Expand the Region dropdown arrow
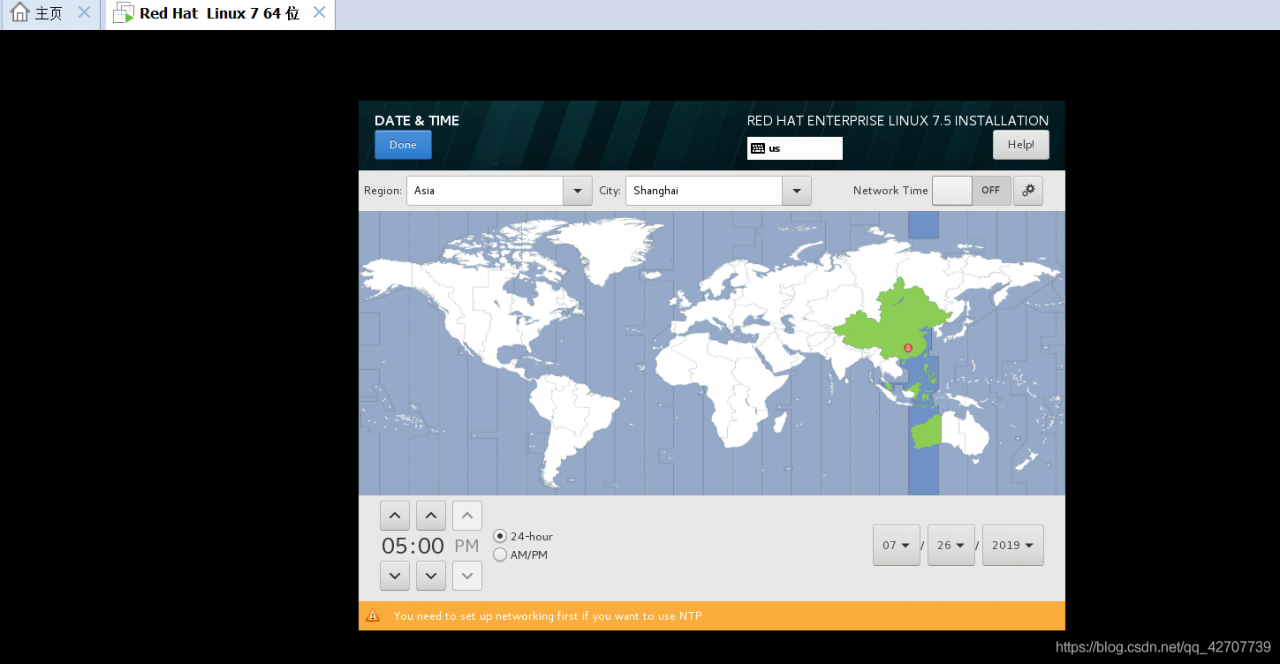The width and height of the screenshot is (1280, 664). (x=578, y=190)
